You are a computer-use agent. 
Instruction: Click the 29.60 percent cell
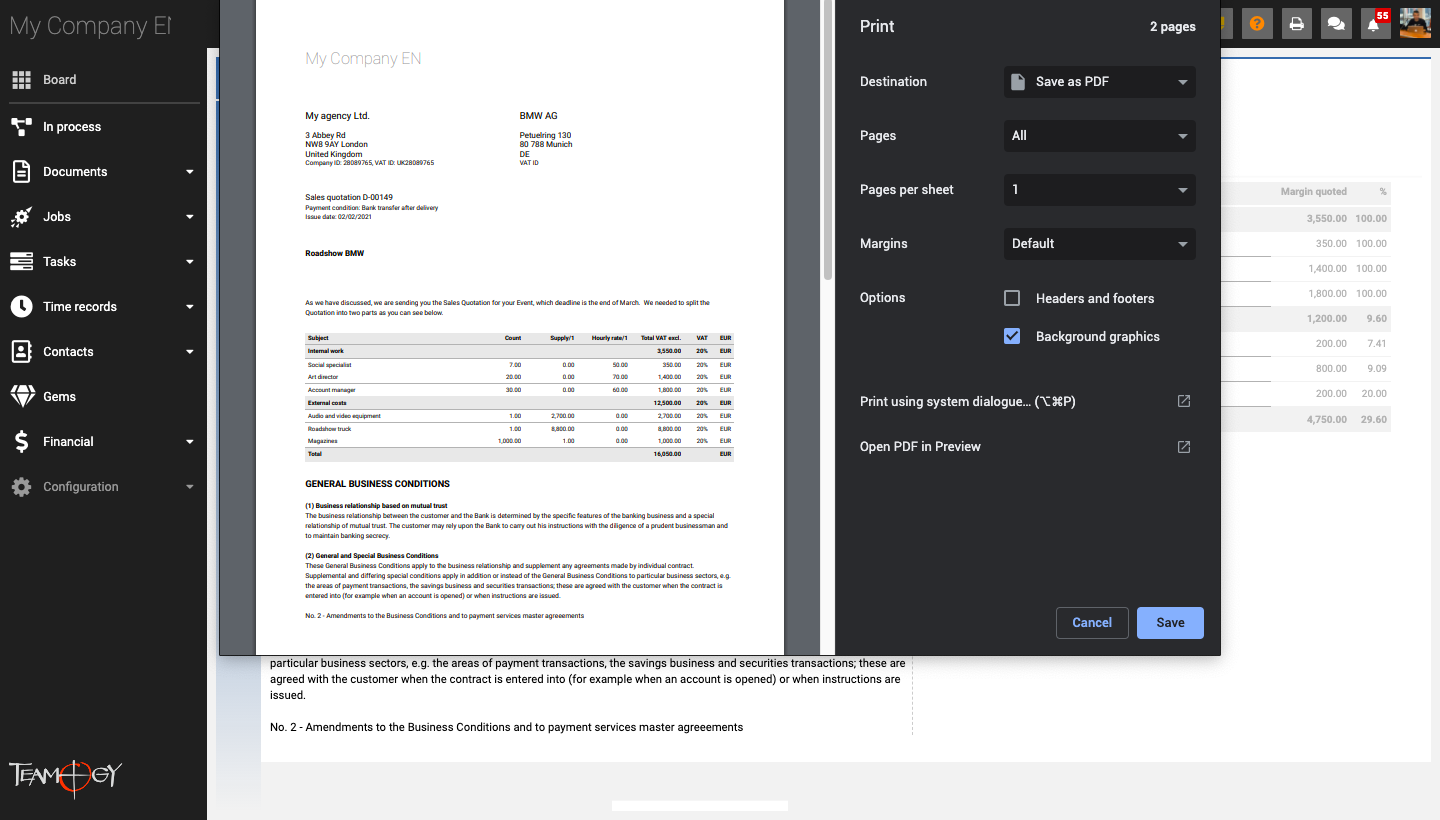tap(1374, 420)
